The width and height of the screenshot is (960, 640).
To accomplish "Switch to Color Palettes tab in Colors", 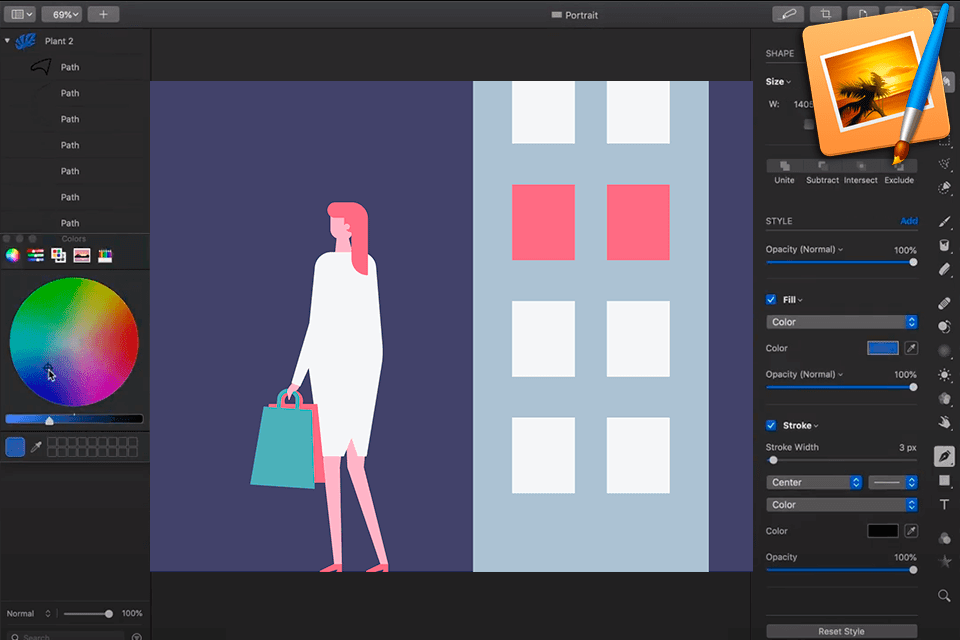I will 58,255.
